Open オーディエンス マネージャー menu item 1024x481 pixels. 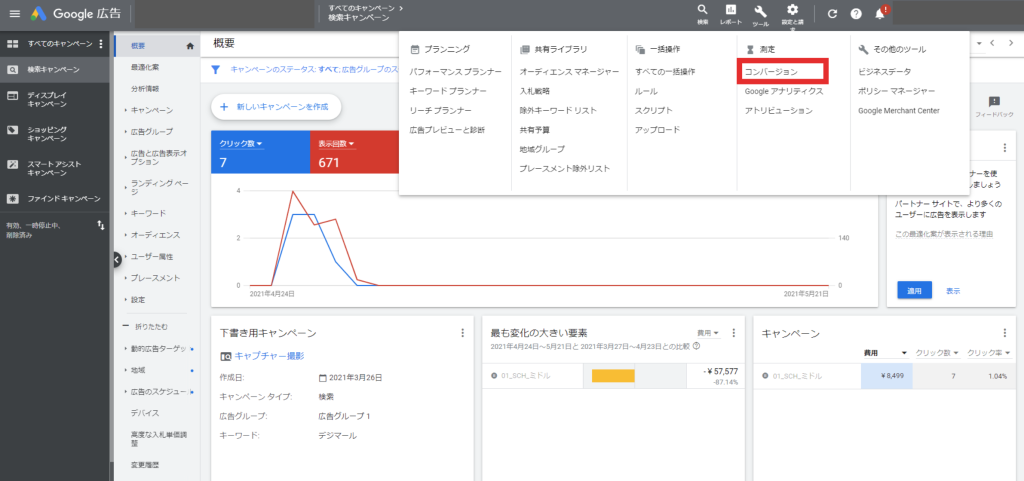tap(569, 72)
